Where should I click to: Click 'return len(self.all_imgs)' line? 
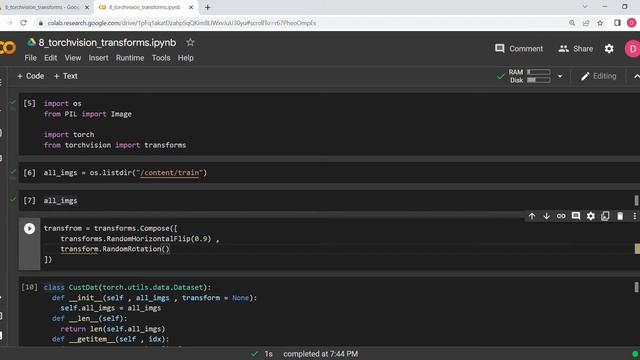[x=113, y=329]
